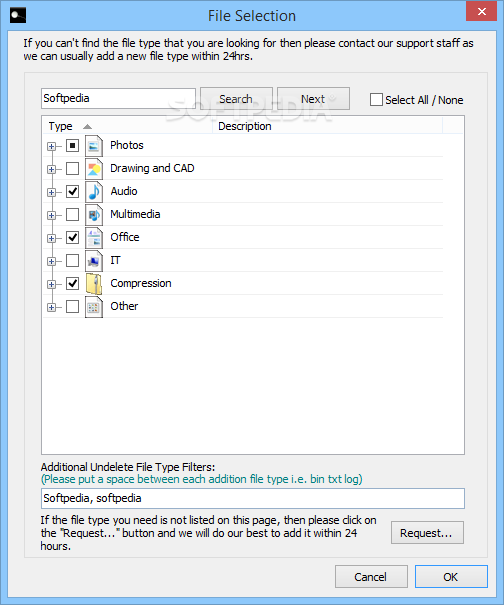Check the Drawing and CAD checkbox

tap(73, 169)
